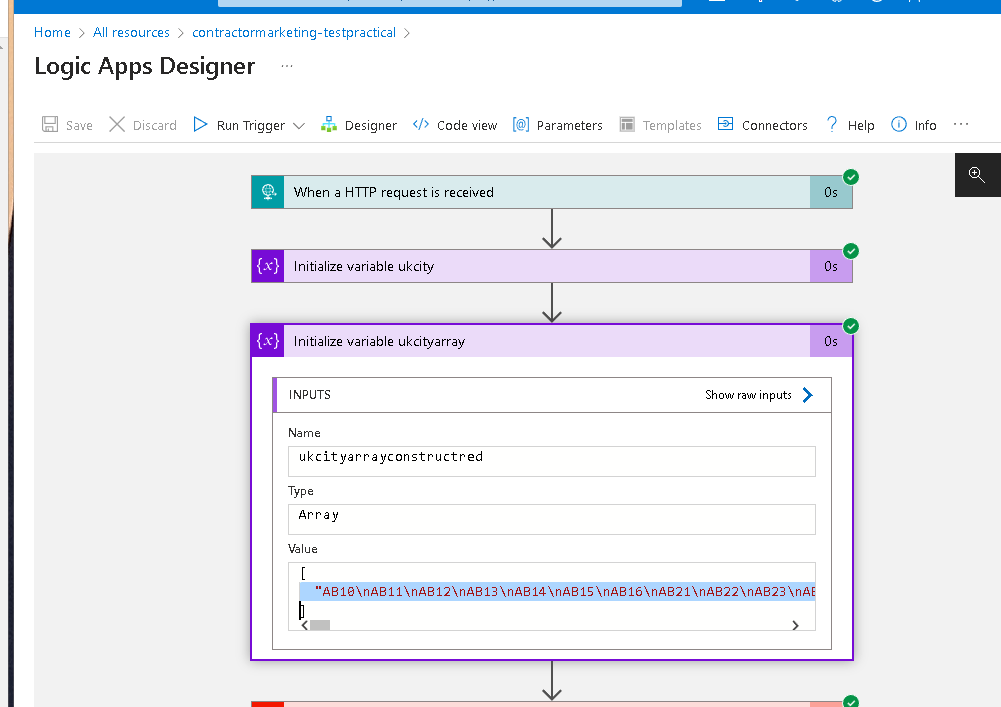Switch to Code view label
Image resolution: width=1001 pixels, height=707 pixels.
coord(467,125)
